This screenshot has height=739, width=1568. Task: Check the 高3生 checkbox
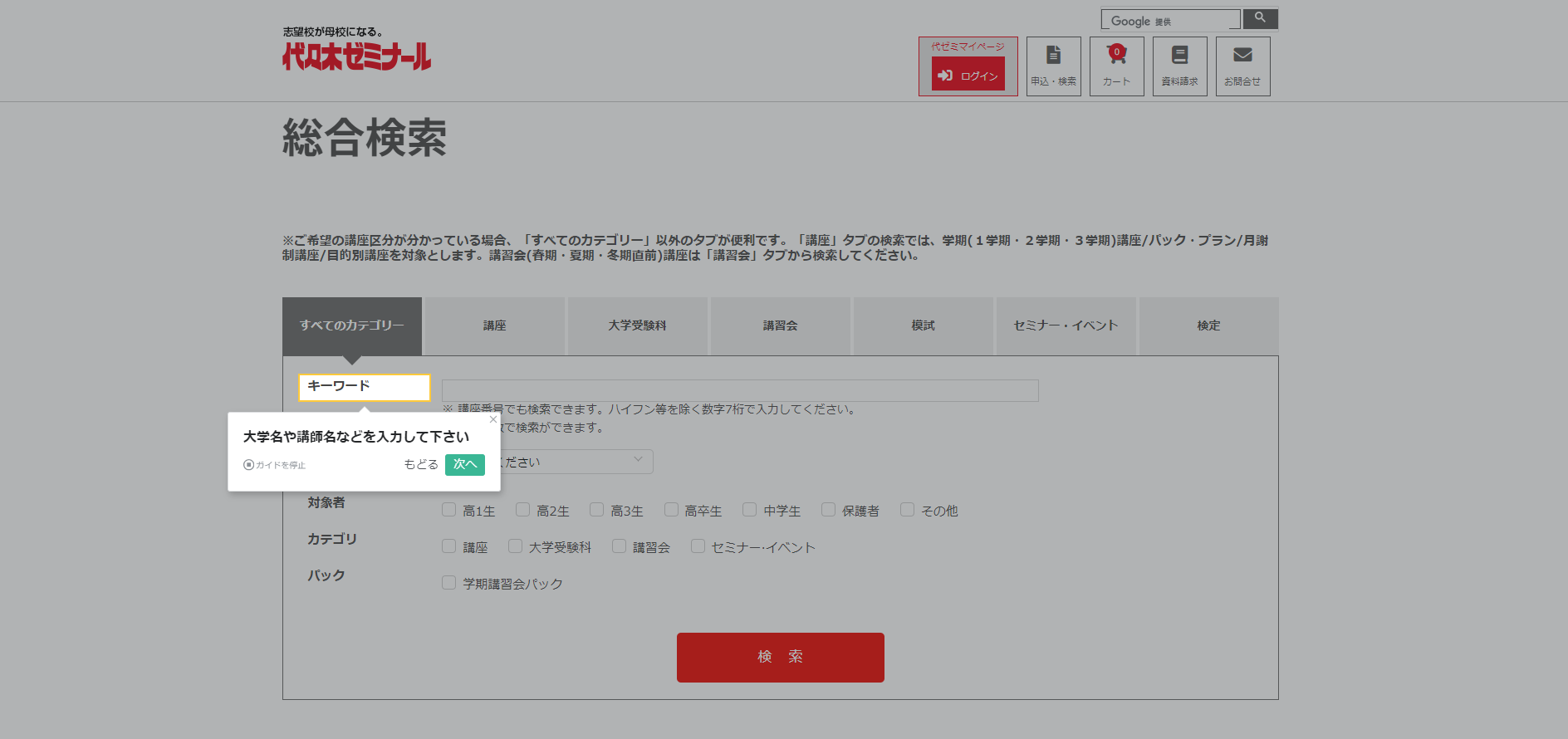click(x=597, y=510)
